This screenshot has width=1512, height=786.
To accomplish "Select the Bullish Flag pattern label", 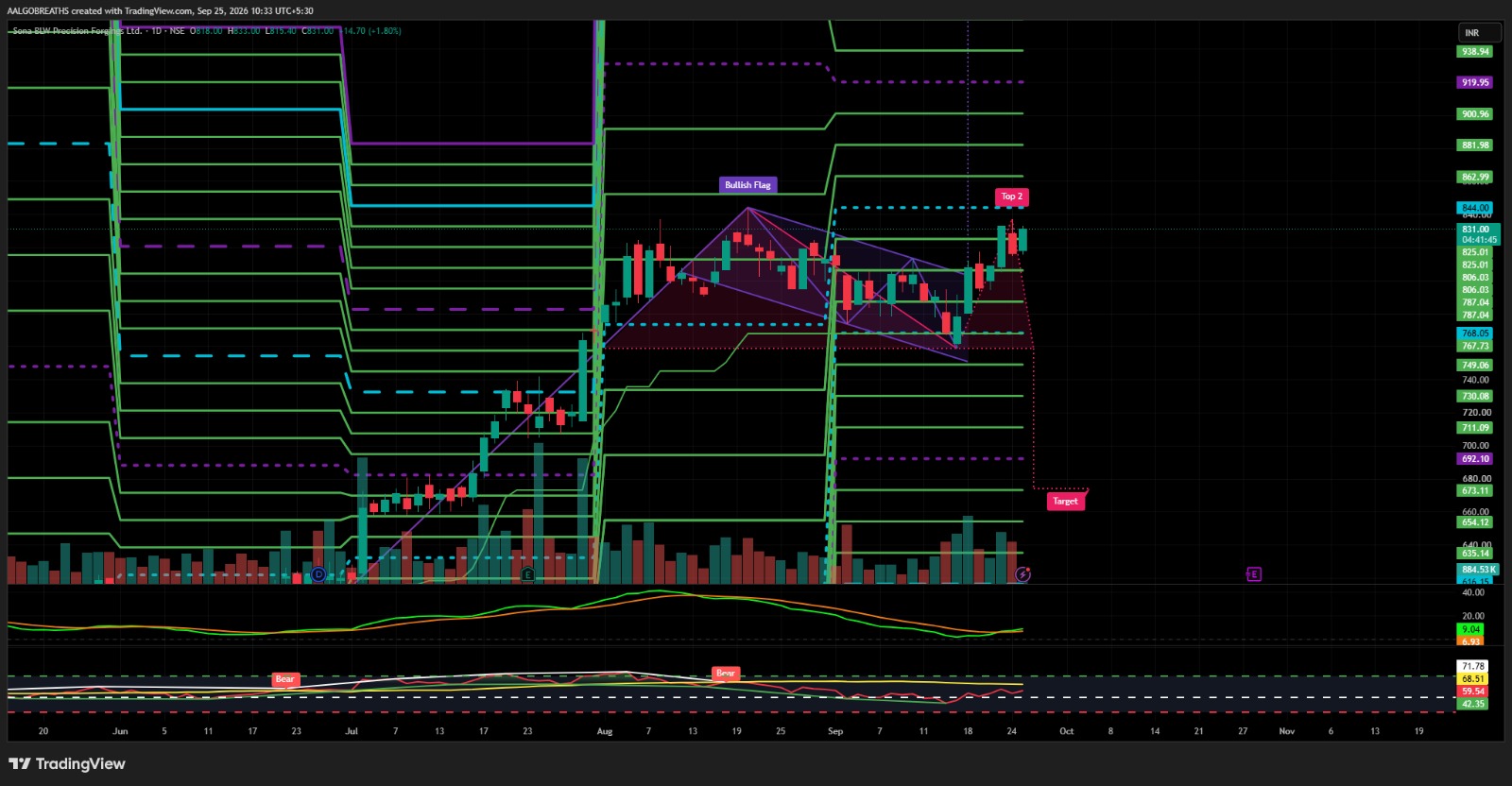I will pos(747,185).
